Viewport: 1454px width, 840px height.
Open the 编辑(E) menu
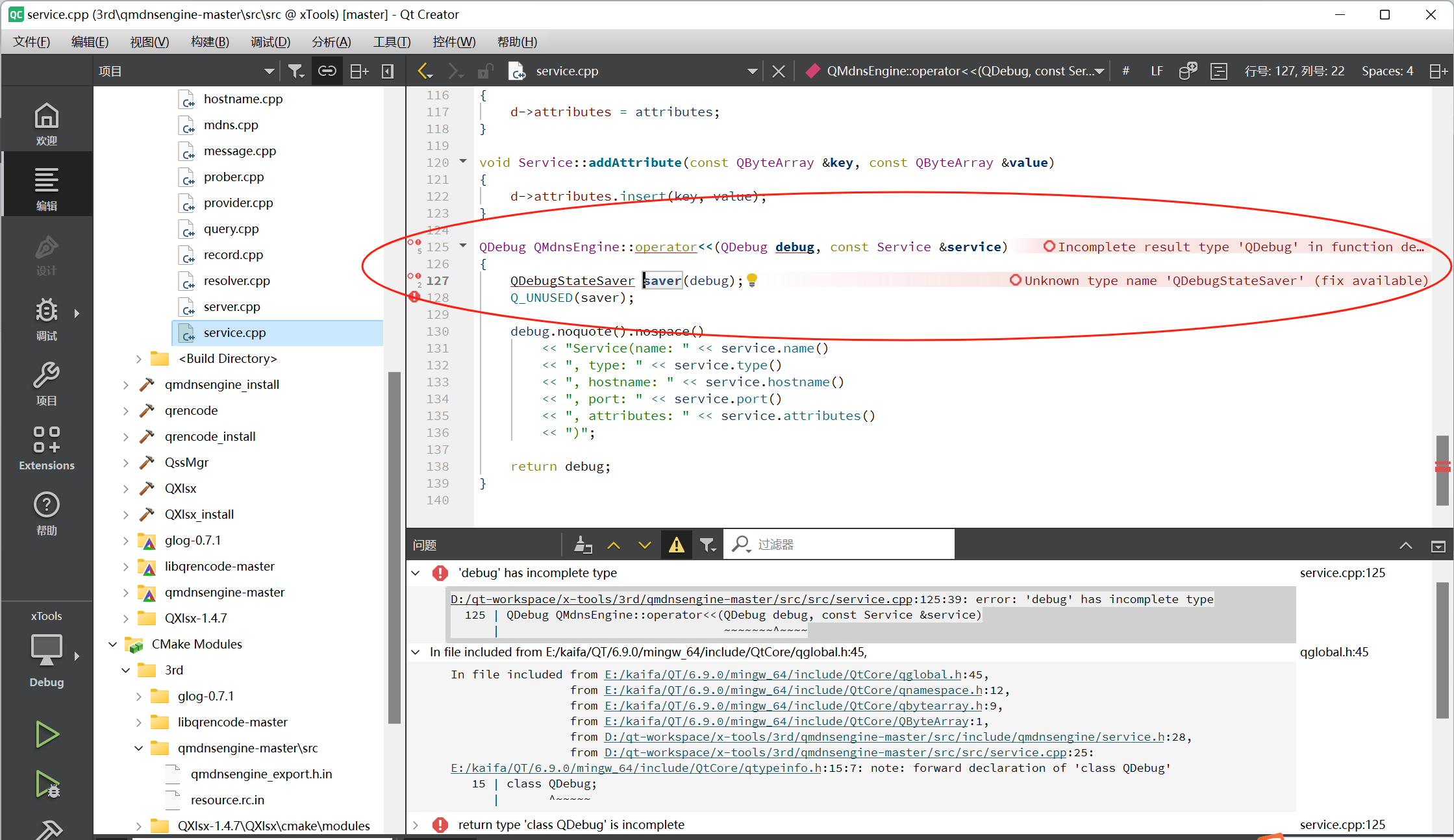(90, 42)
